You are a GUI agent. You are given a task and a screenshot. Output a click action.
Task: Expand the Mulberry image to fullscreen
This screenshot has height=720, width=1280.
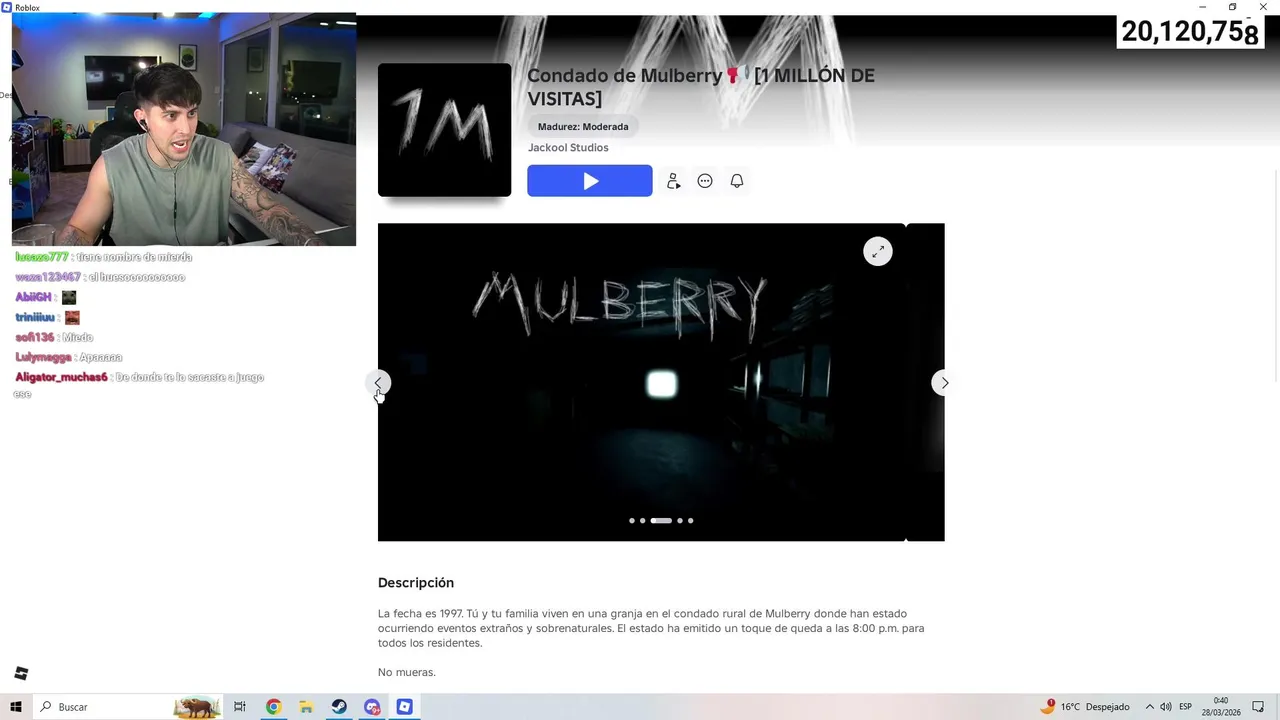[878, 251]
